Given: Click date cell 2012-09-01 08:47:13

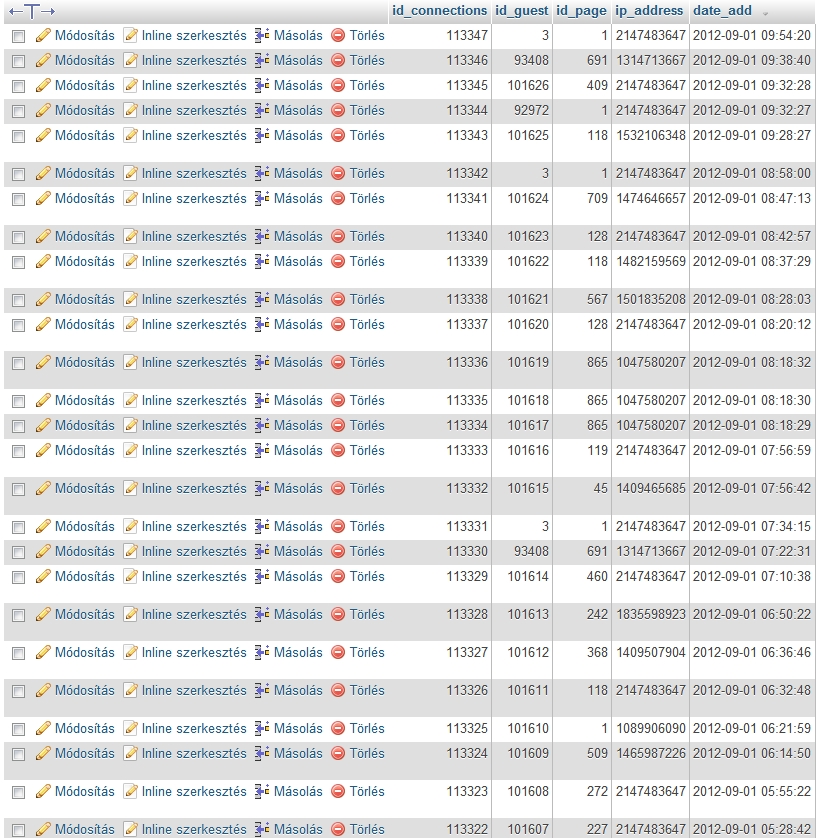Looking at the screenshot, I should pyautogui.click(x=752, y=199).
